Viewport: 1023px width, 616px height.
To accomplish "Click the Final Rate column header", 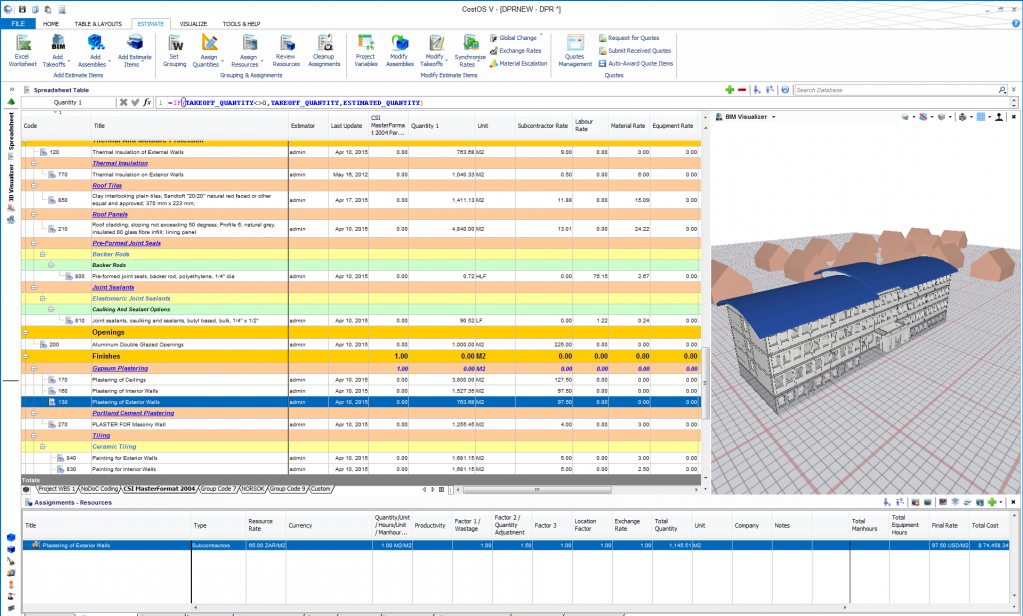I will click(949, 525).
